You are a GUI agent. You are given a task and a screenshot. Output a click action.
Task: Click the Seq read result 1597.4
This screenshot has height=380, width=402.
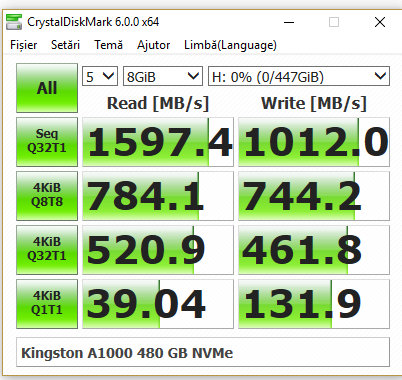(x=158, y=142)
